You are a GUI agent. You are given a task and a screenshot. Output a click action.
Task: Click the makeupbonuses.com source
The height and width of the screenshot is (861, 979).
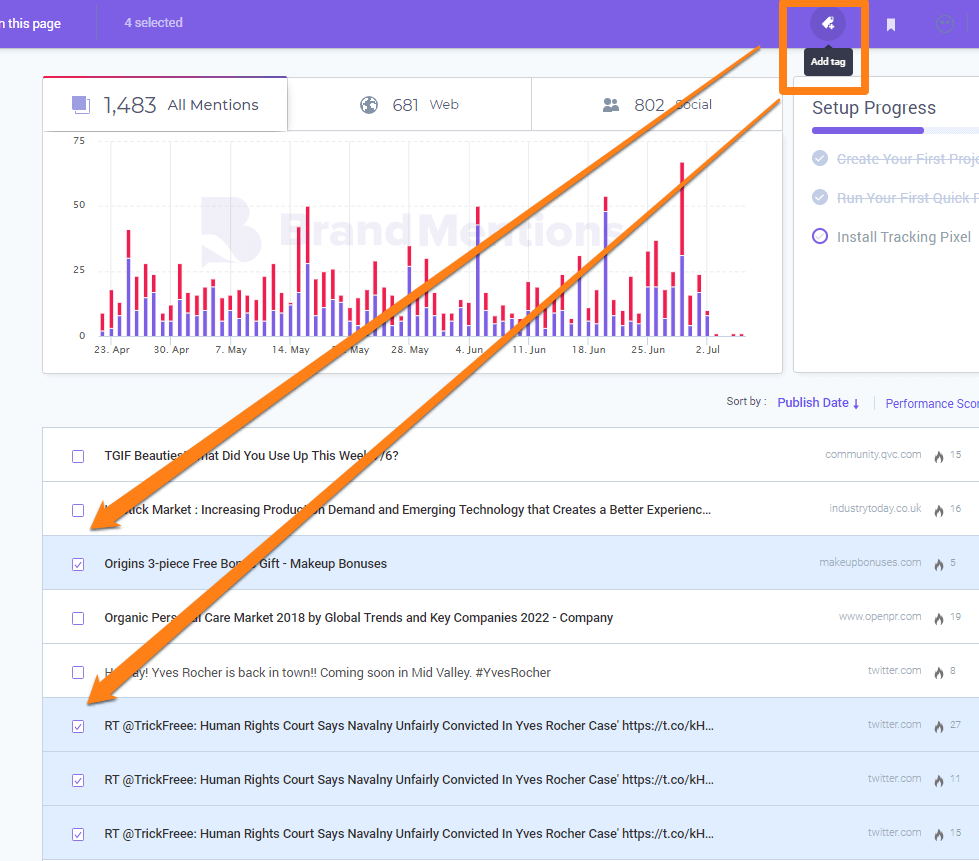coord(870,563)
